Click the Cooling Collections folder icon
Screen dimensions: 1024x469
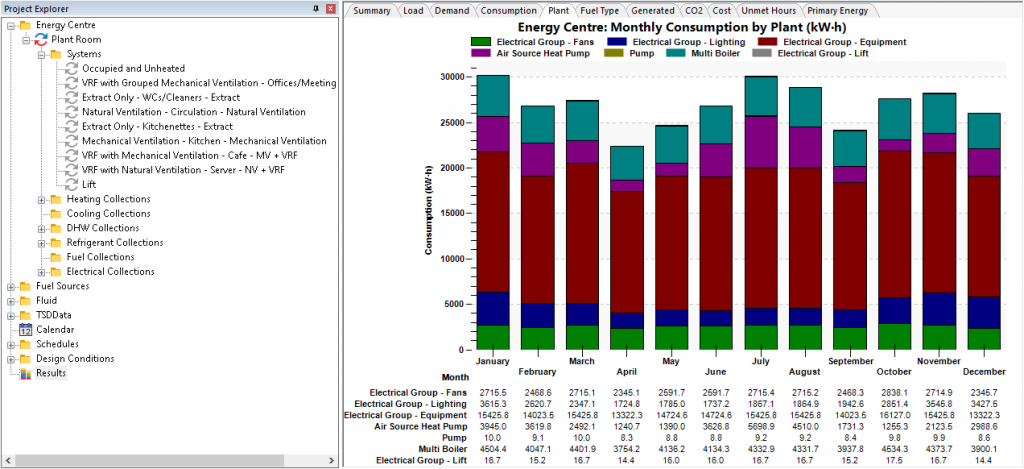[56, 213]
